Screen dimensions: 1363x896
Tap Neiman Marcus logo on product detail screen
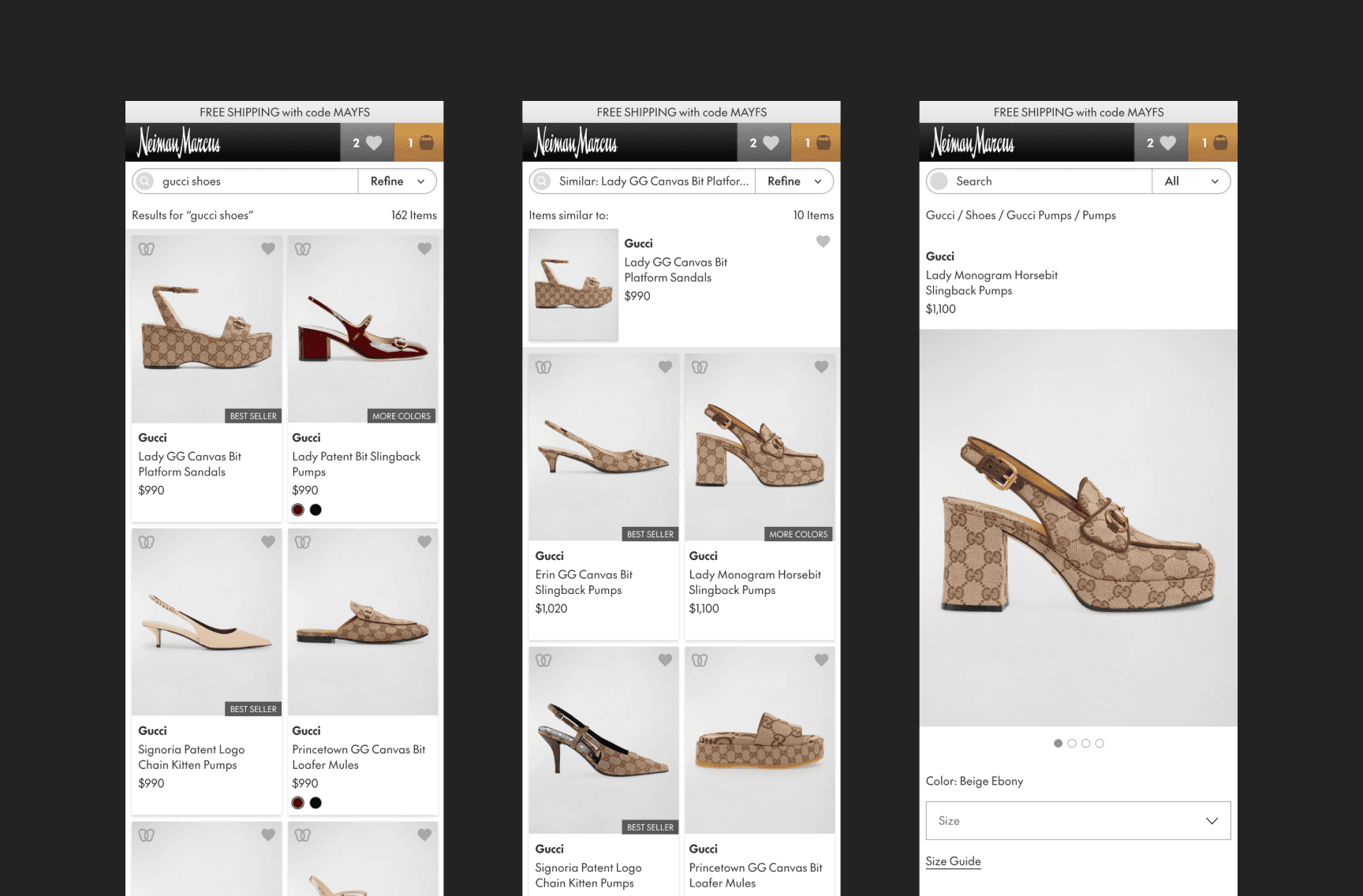[973, 143]
